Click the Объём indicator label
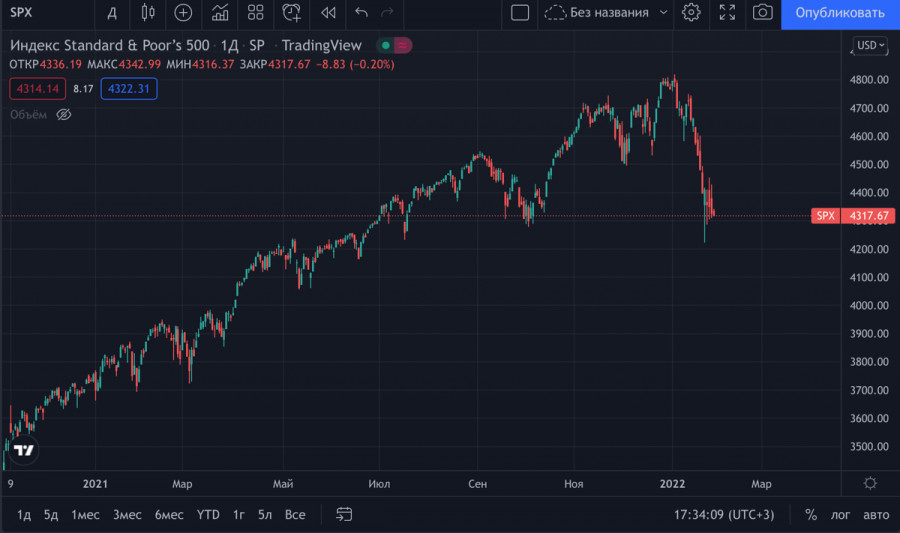 28,115
